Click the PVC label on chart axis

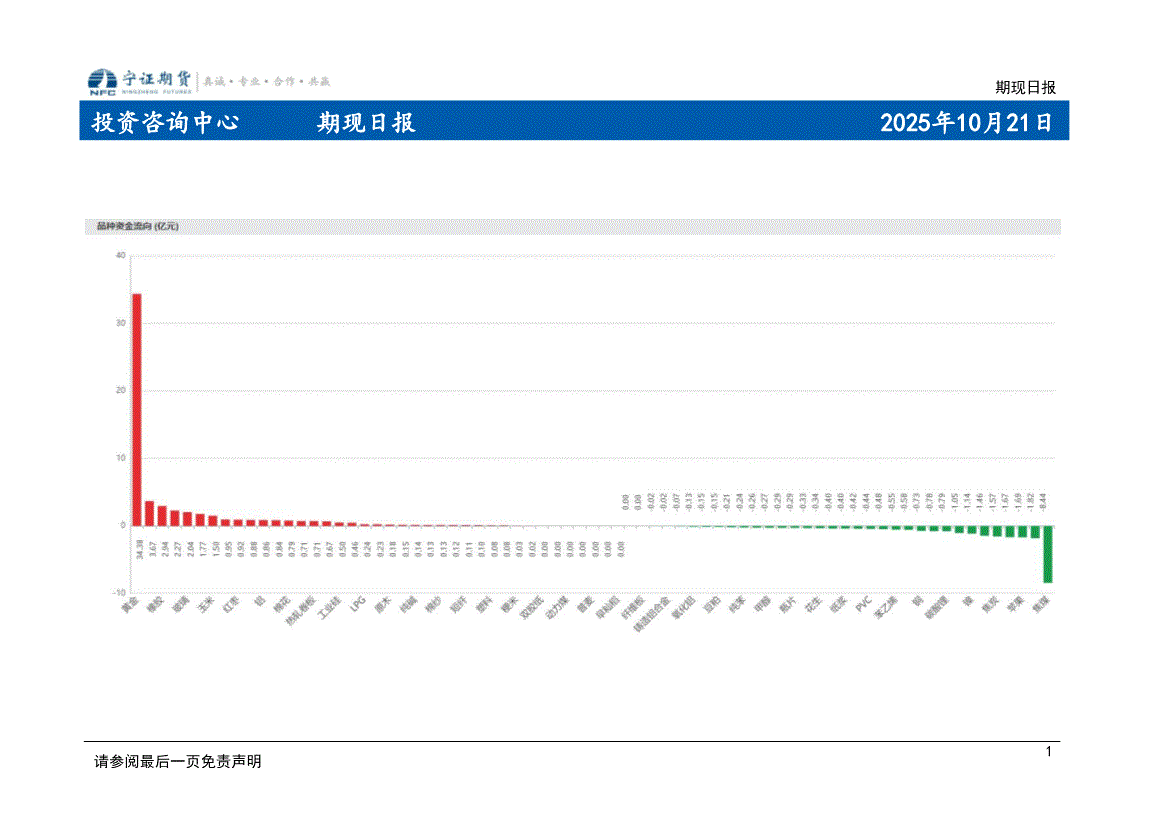[863, 604]
